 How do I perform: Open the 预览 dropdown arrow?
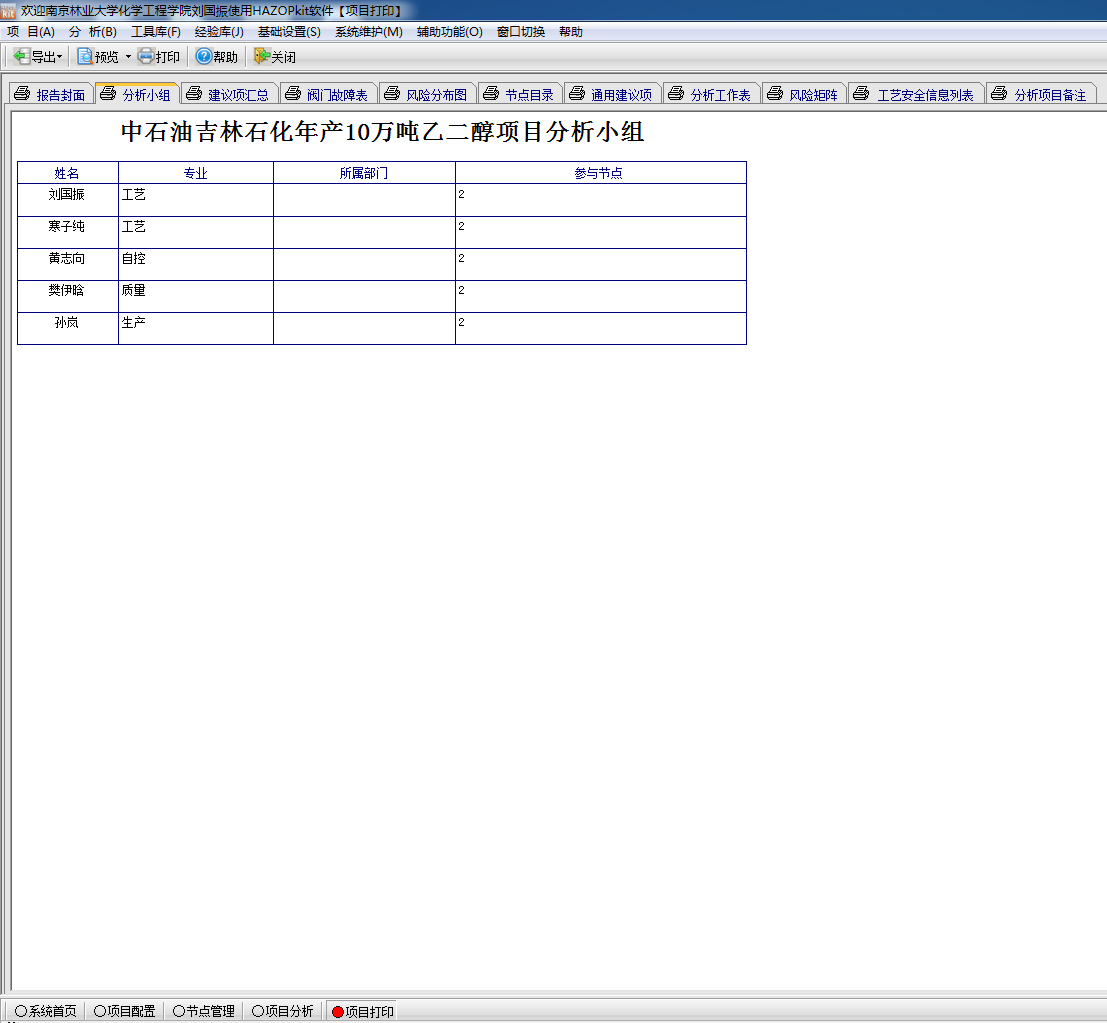128,56
